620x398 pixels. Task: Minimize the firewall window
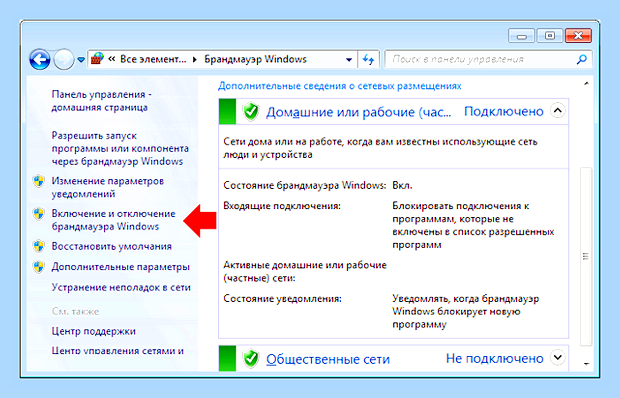pos(521,36)
